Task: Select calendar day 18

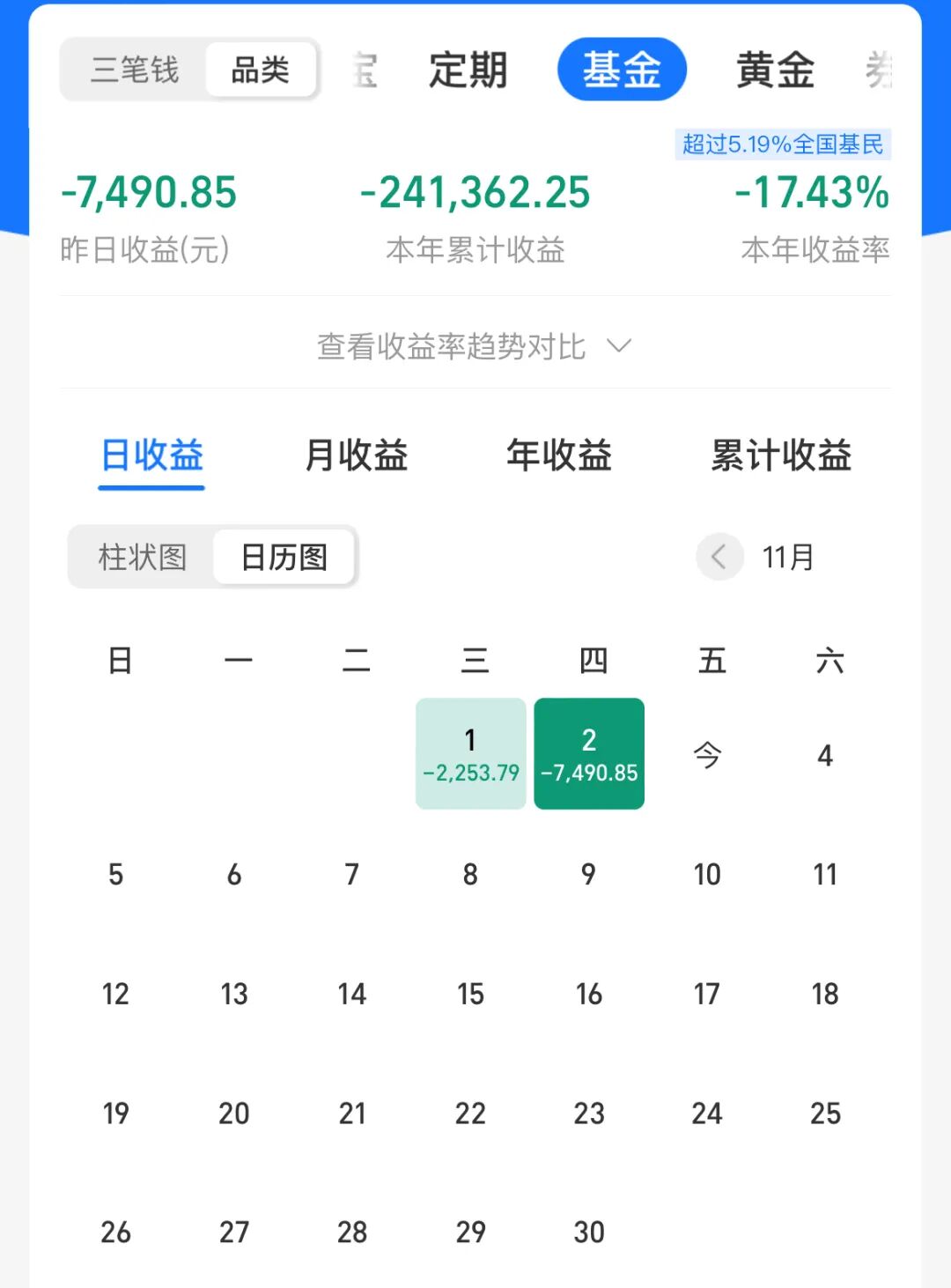Action: [825, 994]
